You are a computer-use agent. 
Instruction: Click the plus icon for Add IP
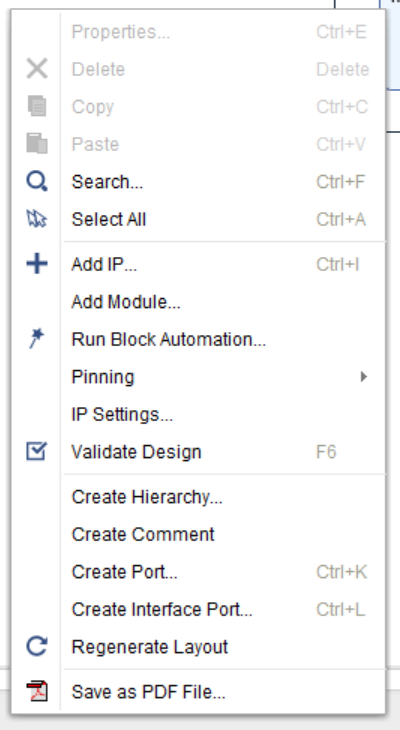pyautogui.click(x=37, y=264)
